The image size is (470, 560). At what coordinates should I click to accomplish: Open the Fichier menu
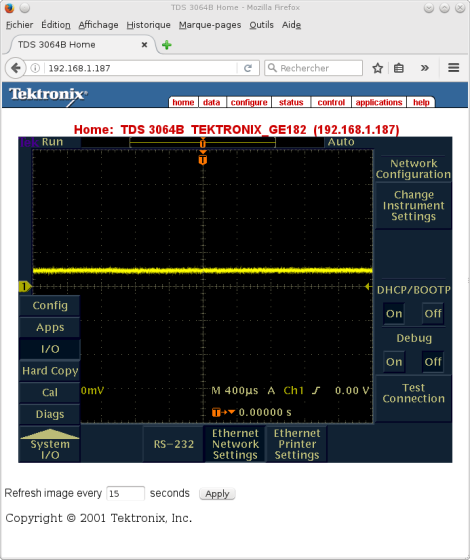(x=19, y=25)
